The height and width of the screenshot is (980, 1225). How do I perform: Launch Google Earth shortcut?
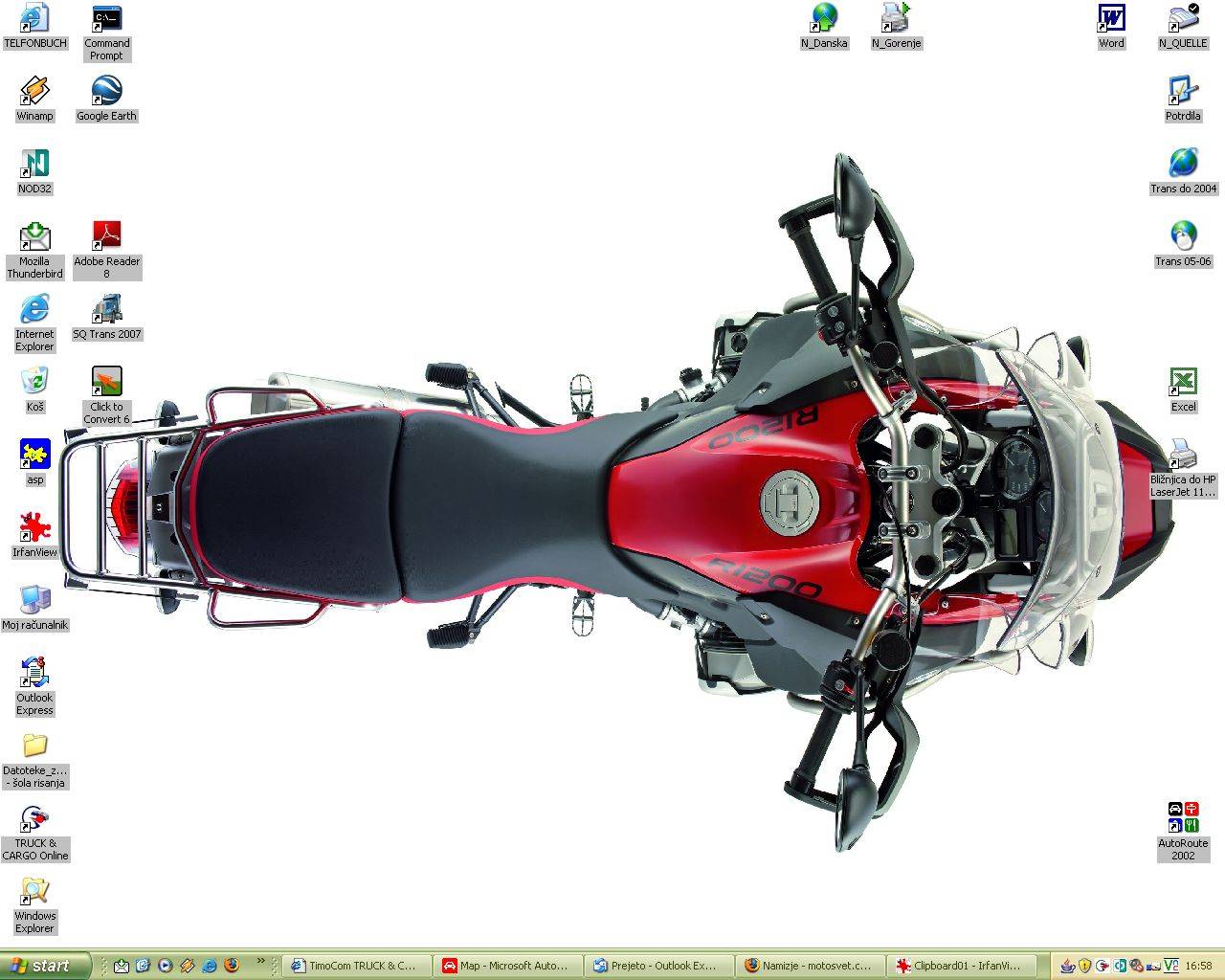point(106,100)
